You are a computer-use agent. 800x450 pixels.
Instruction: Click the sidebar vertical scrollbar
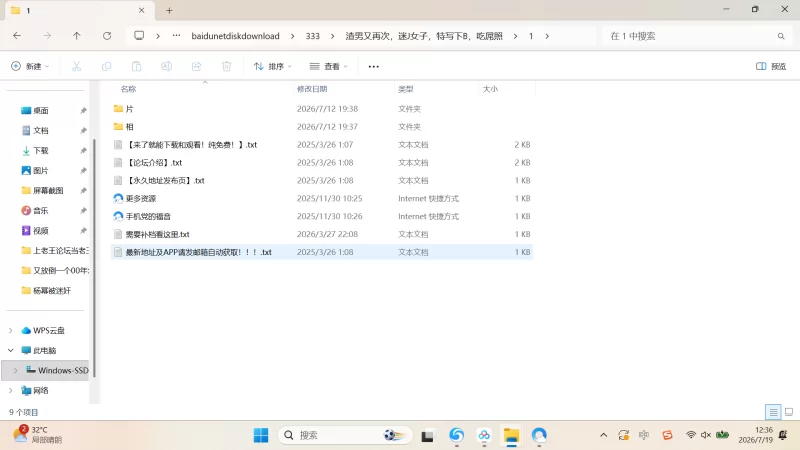click(x=94, y=258)
